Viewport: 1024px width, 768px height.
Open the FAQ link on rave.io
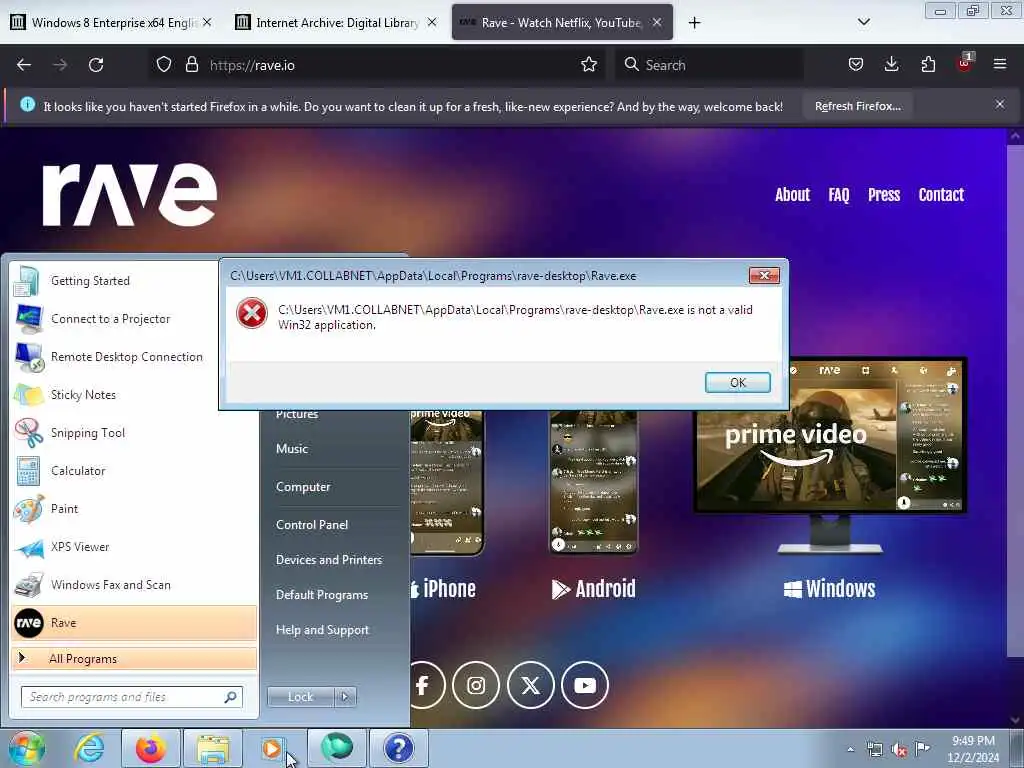[x=839, y=195]
